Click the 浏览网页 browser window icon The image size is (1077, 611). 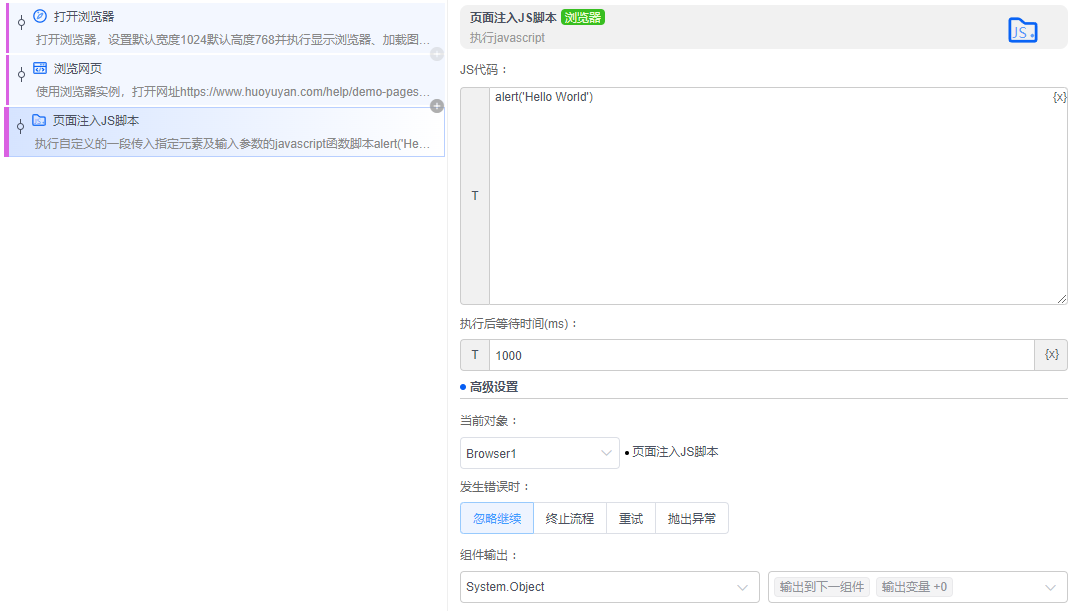click(39, 67)
